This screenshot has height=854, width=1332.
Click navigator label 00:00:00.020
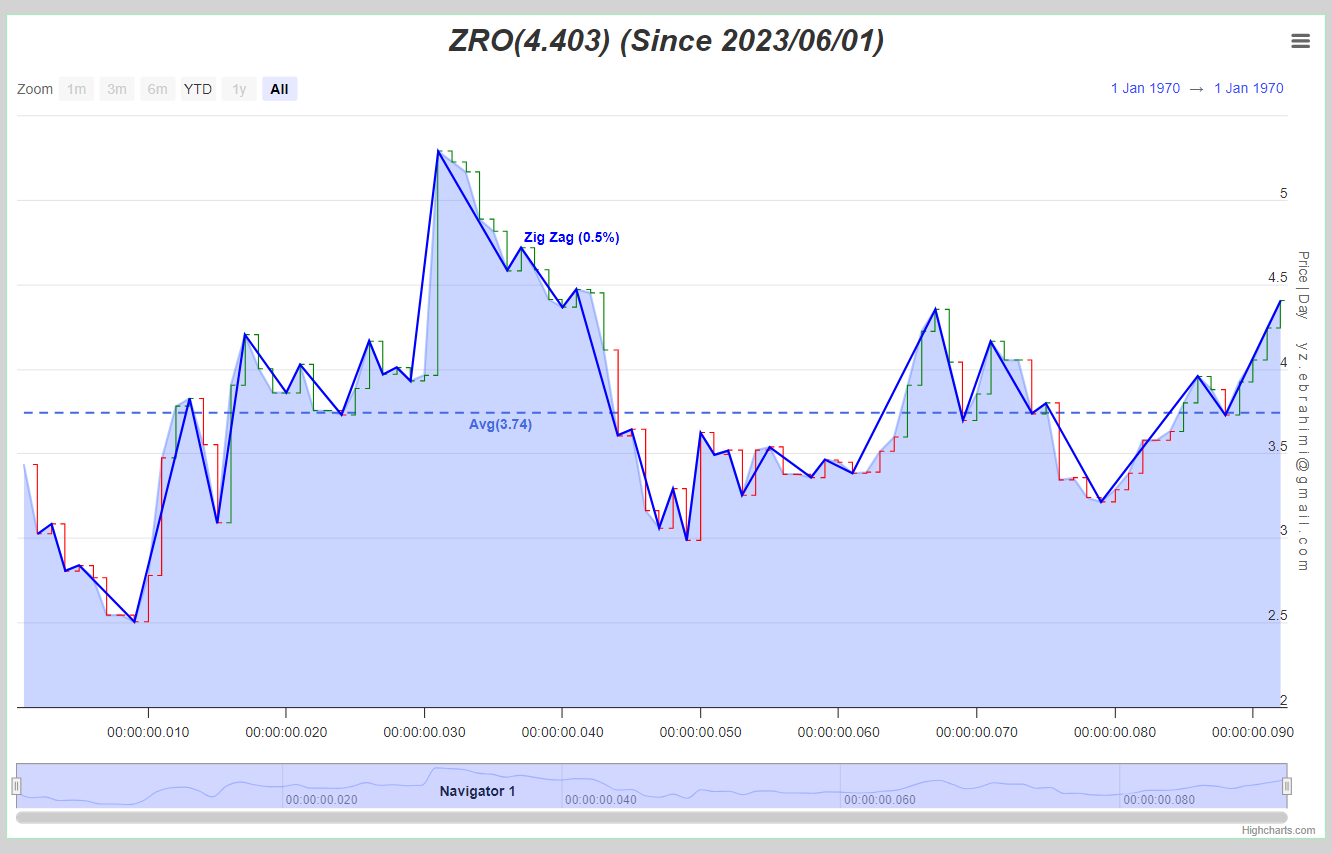click(322, 800)
